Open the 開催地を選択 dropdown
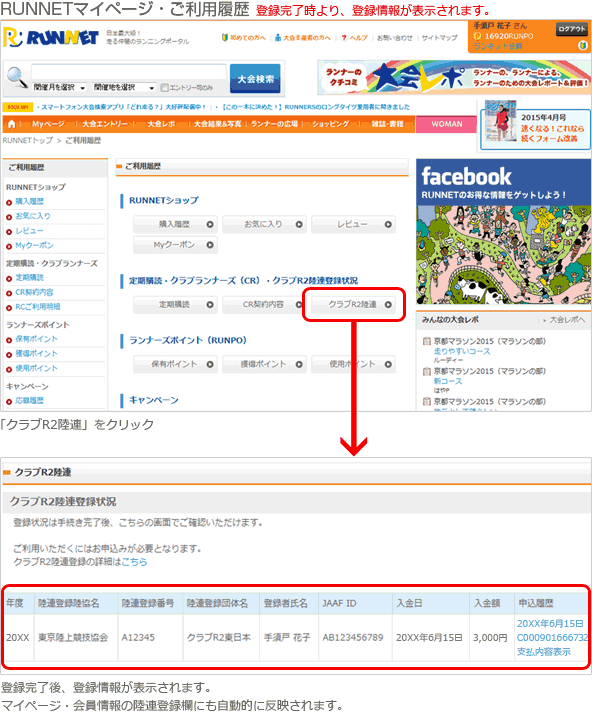Screen dimensions: 592x714 (124, 87)
